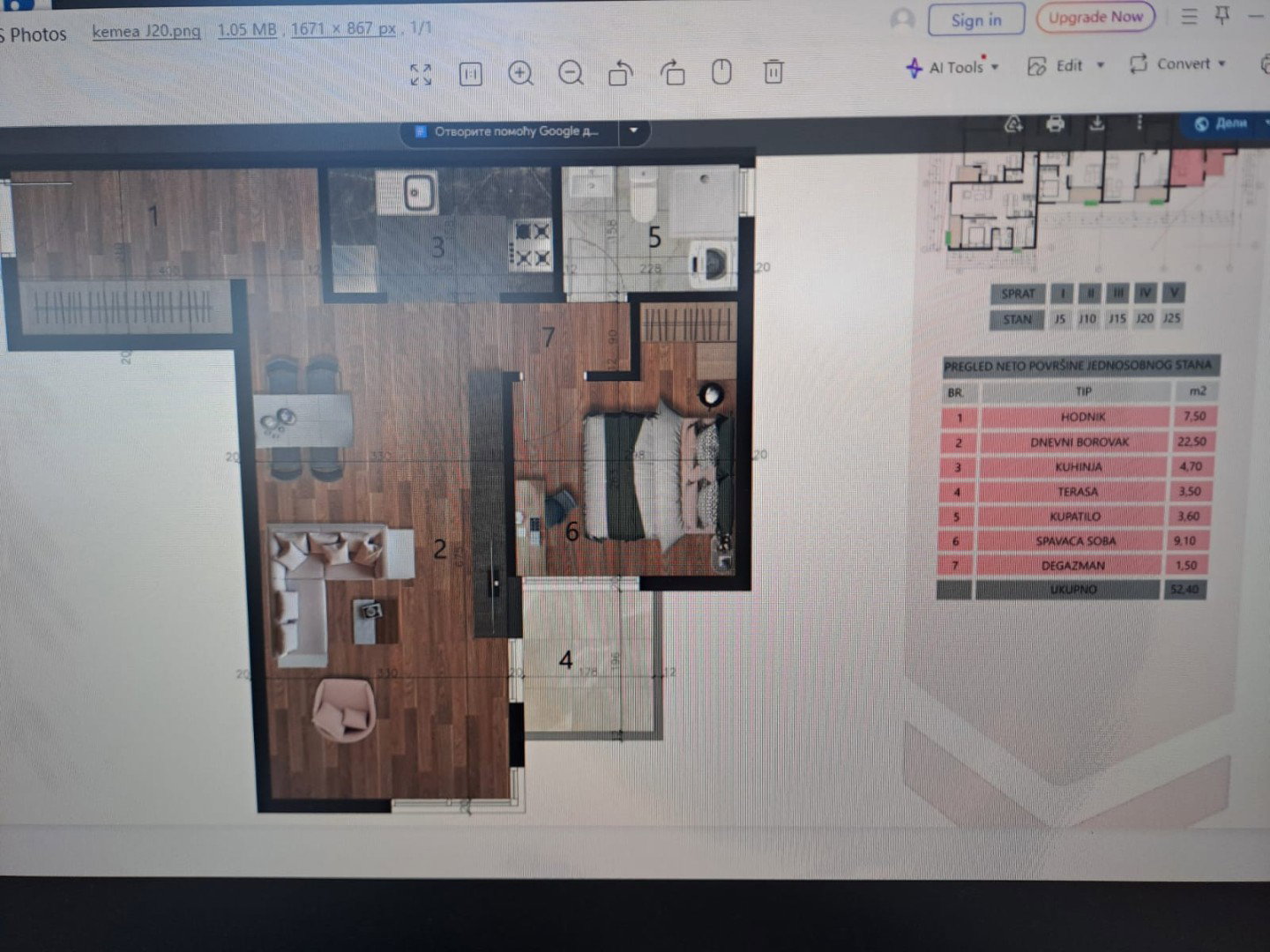Click the Sign in button
Screen dimensions: 1270x952
(x=975, y=20)
